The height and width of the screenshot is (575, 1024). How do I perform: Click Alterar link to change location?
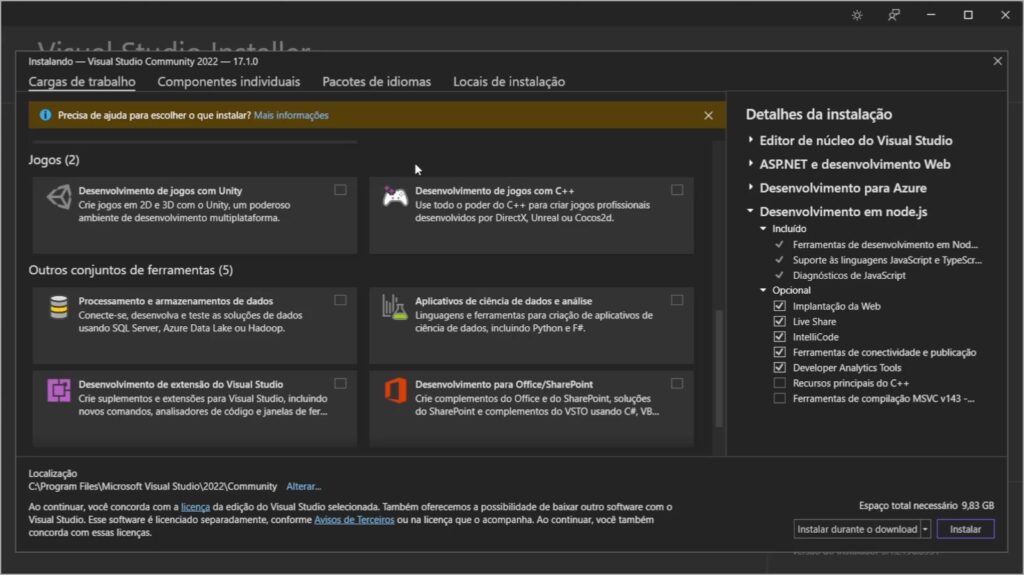pos(304,487)
